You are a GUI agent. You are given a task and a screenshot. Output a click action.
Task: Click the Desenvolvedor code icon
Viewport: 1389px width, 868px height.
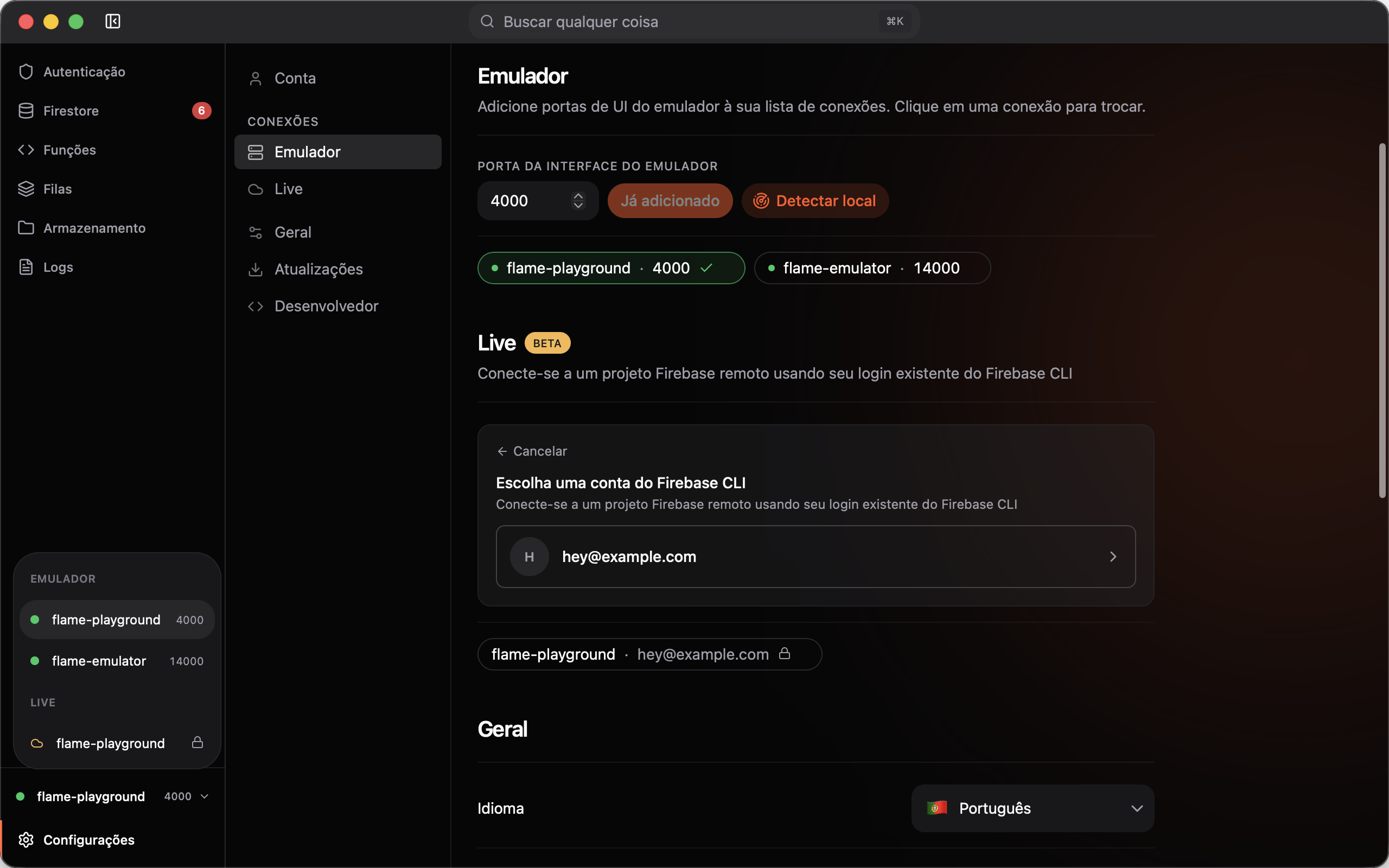256,306
